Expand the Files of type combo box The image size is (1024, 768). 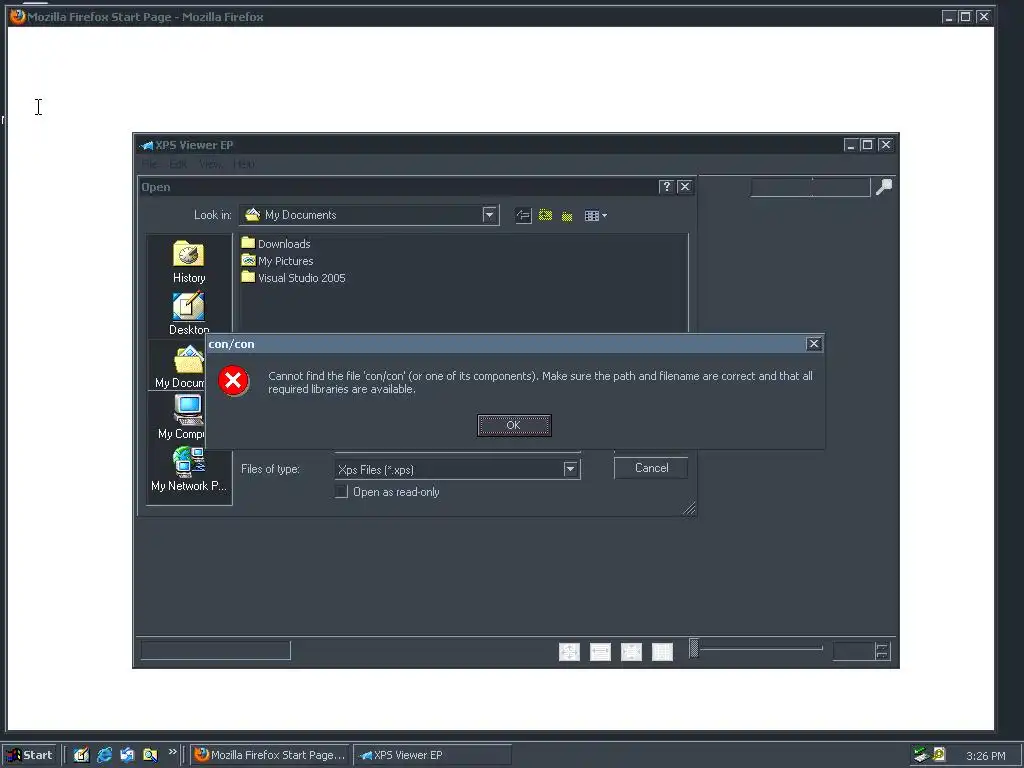(x=570, y=469)
